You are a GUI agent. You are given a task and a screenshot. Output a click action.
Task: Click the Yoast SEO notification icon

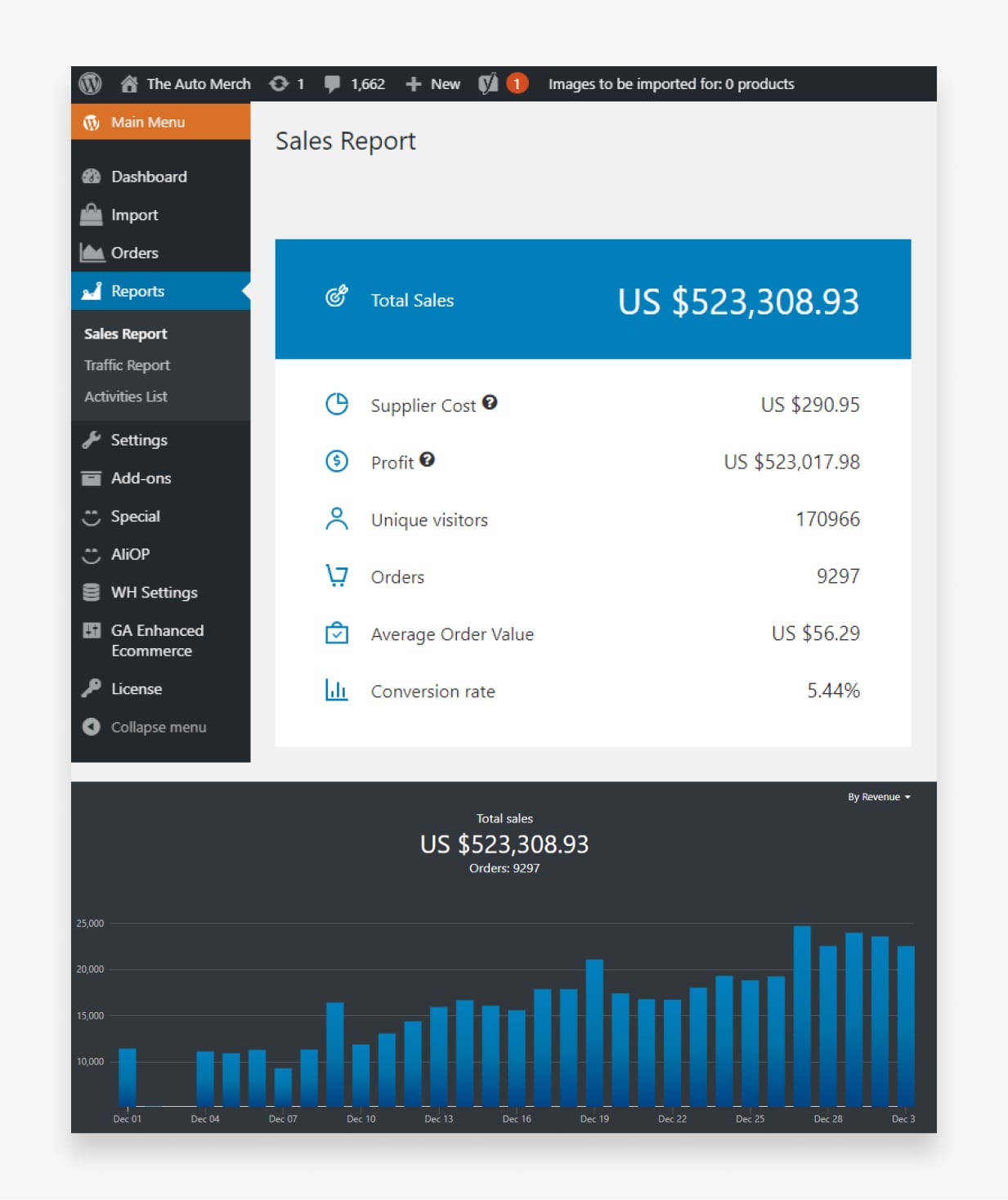click(488, 83)
